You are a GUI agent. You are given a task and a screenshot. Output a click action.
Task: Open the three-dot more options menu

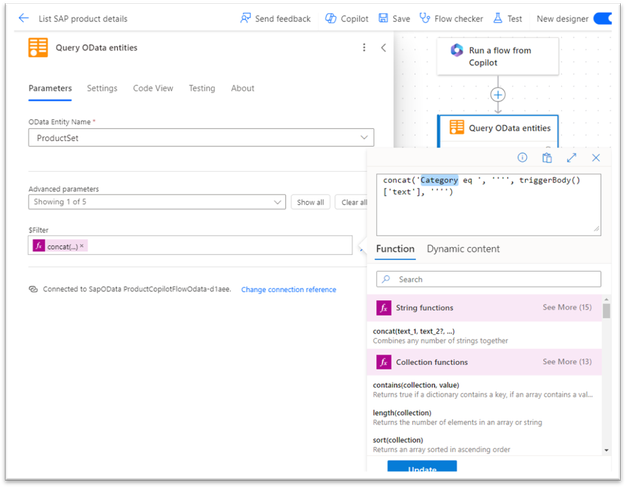click(x=364, y=48)
